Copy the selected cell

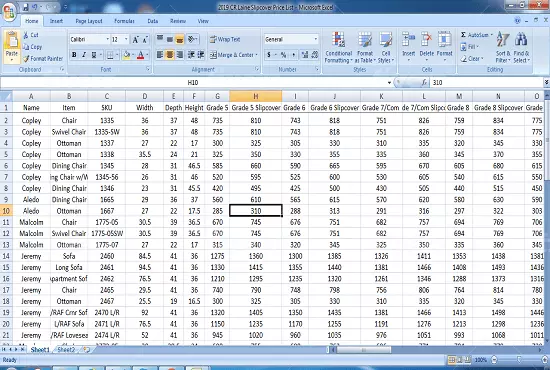(x=32, y=47)
